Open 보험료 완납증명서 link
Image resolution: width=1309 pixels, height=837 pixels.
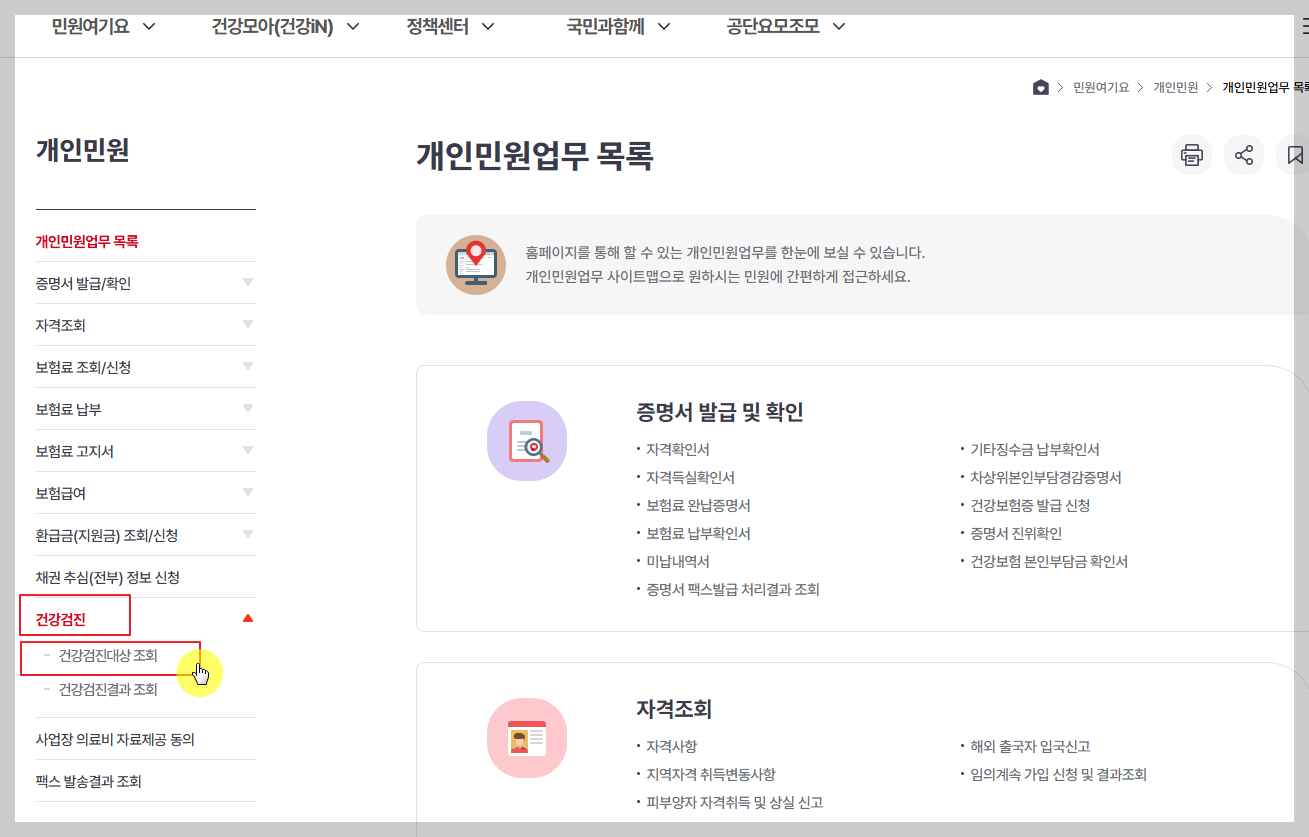[698, 506]
